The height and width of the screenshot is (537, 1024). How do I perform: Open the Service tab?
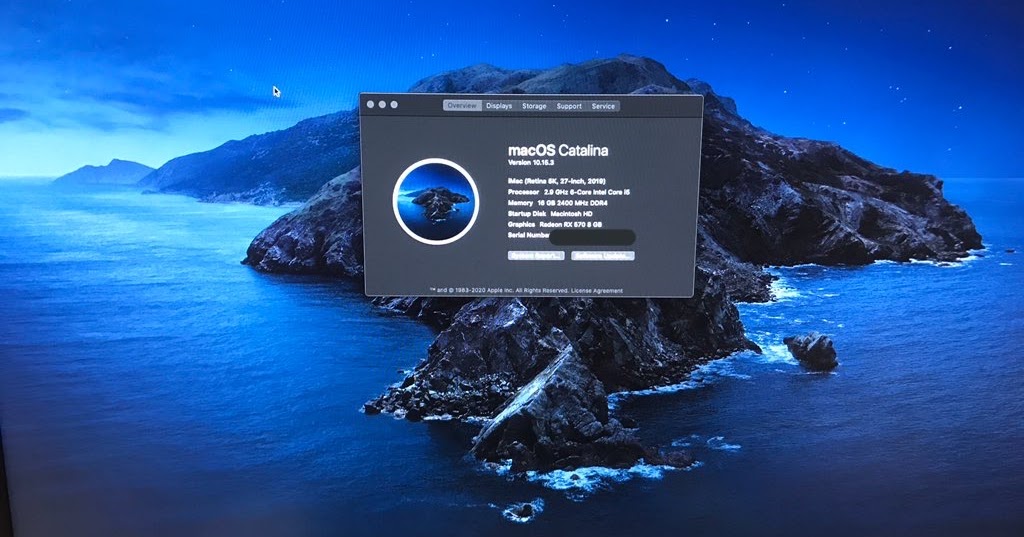(x=603, y=106)
